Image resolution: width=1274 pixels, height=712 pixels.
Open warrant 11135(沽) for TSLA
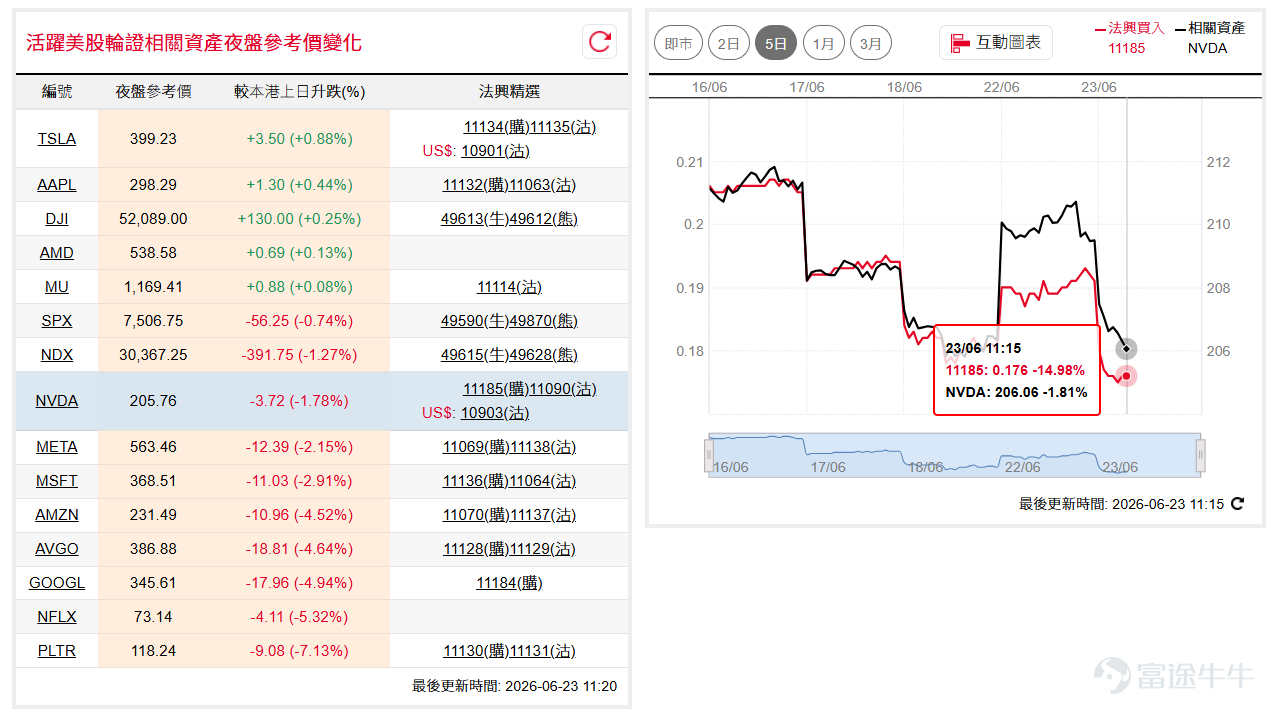(x=563, y=127)
